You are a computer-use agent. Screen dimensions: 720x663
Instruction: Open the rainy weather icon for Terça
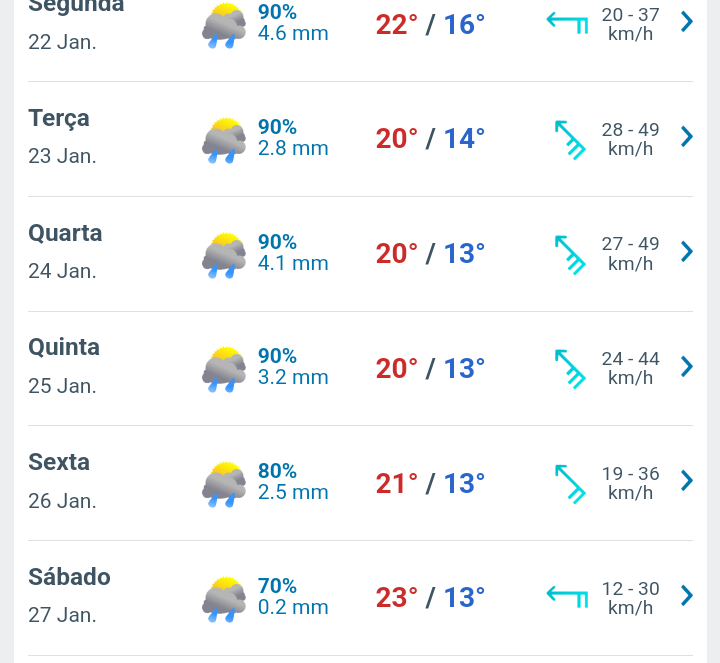(x=224, y=140)
